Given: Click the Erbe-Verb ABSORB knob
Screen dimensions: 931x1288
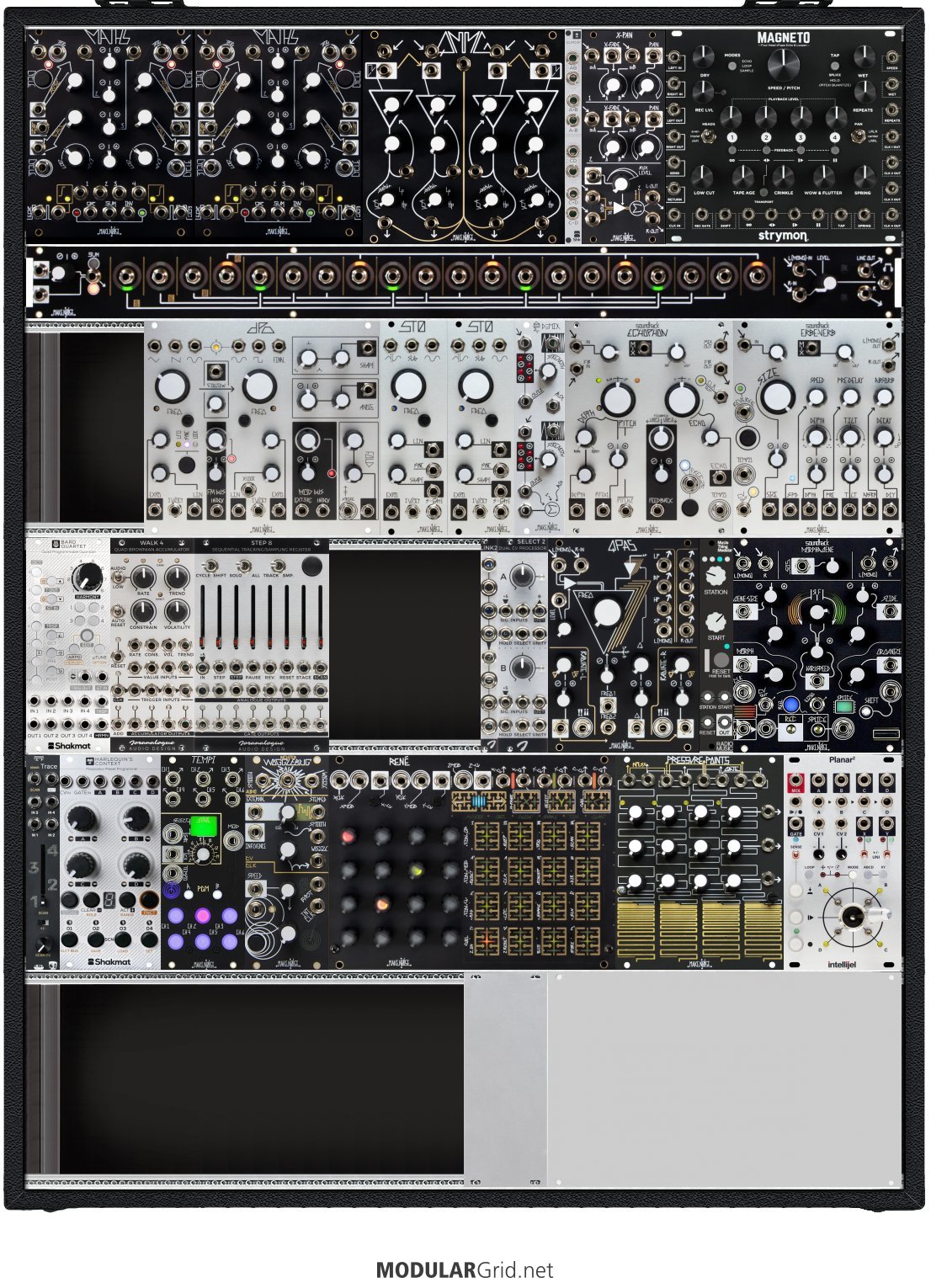Looking at the screenshot, I should pos(884,398).
